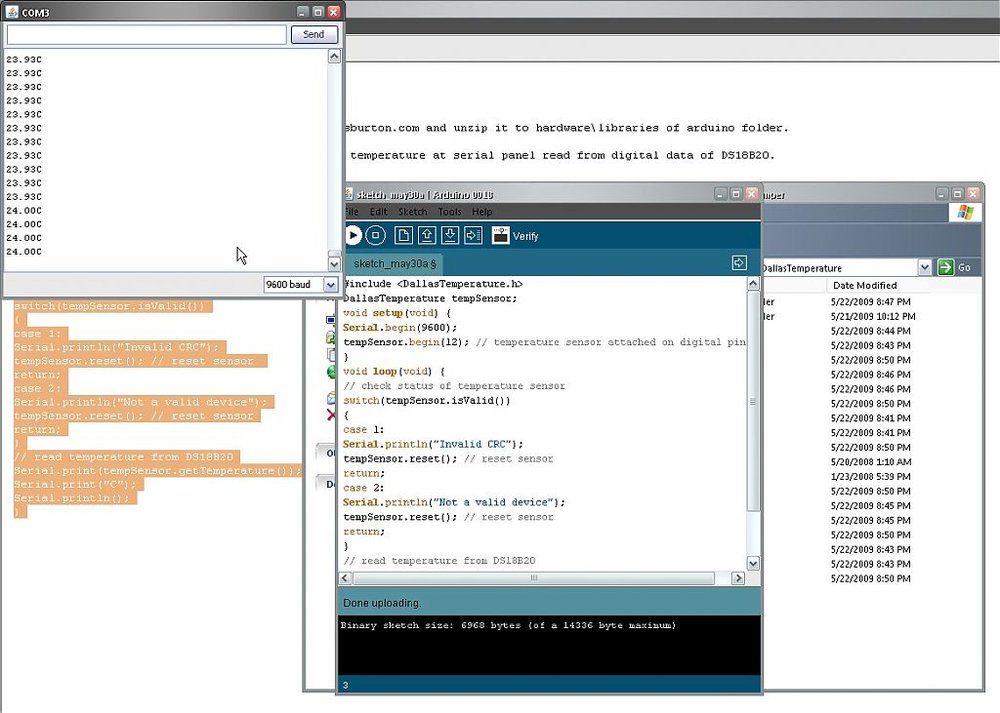
Task: Click 'void loop(void) {' in Arduino editor
Action: [393, 371]
